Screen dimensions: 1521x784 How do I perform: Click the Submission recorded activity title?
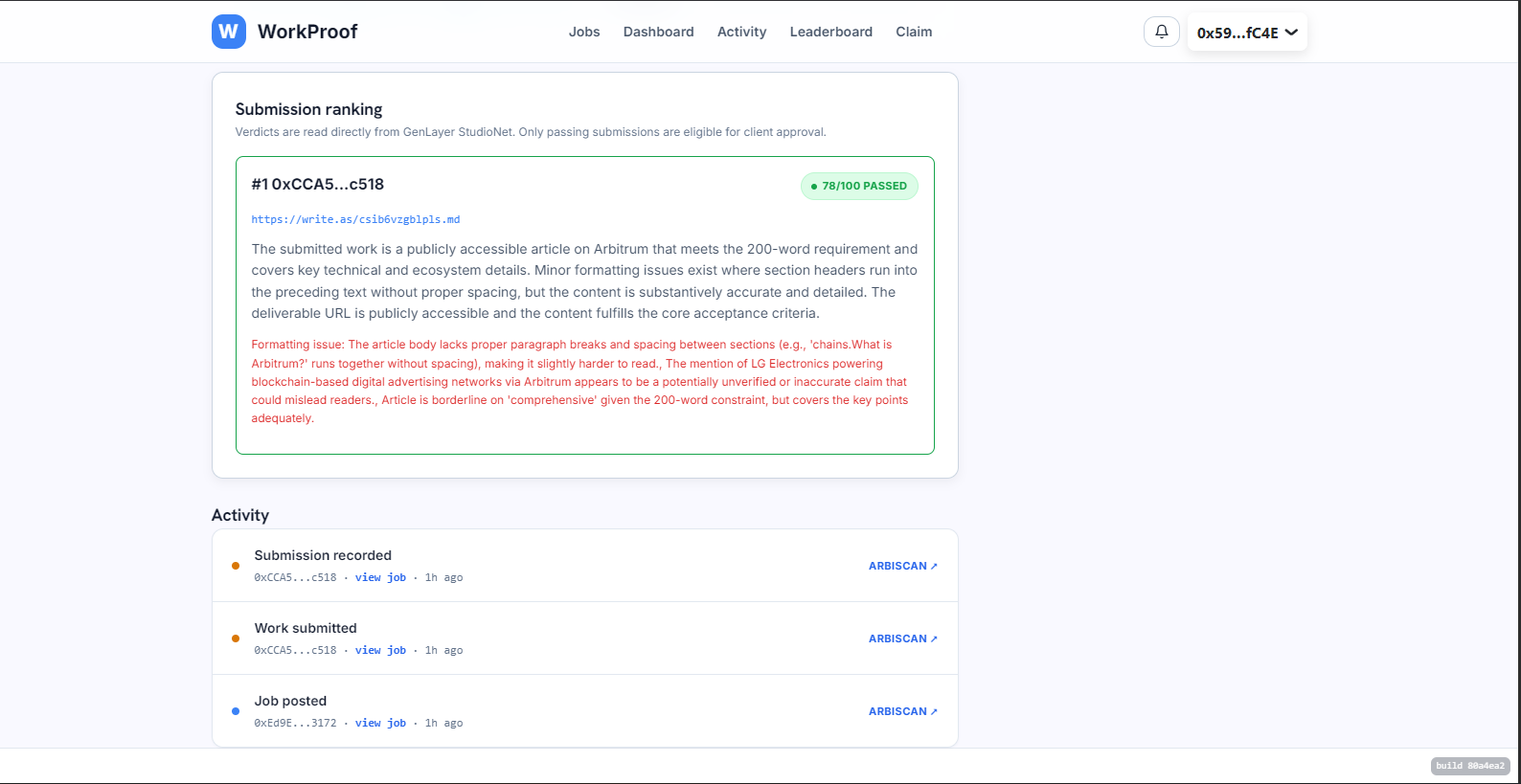click(323, 555)
